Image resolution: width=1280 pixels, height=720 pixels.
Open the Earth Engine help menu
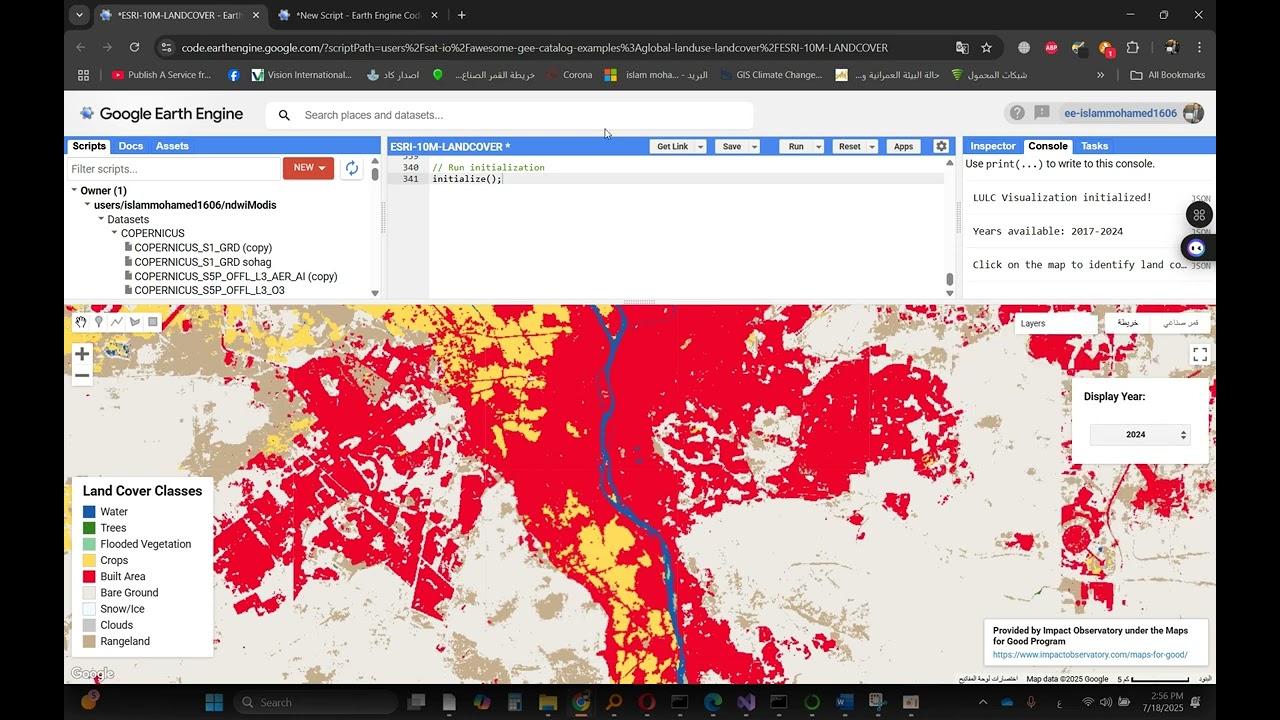tap(1017, 113)
